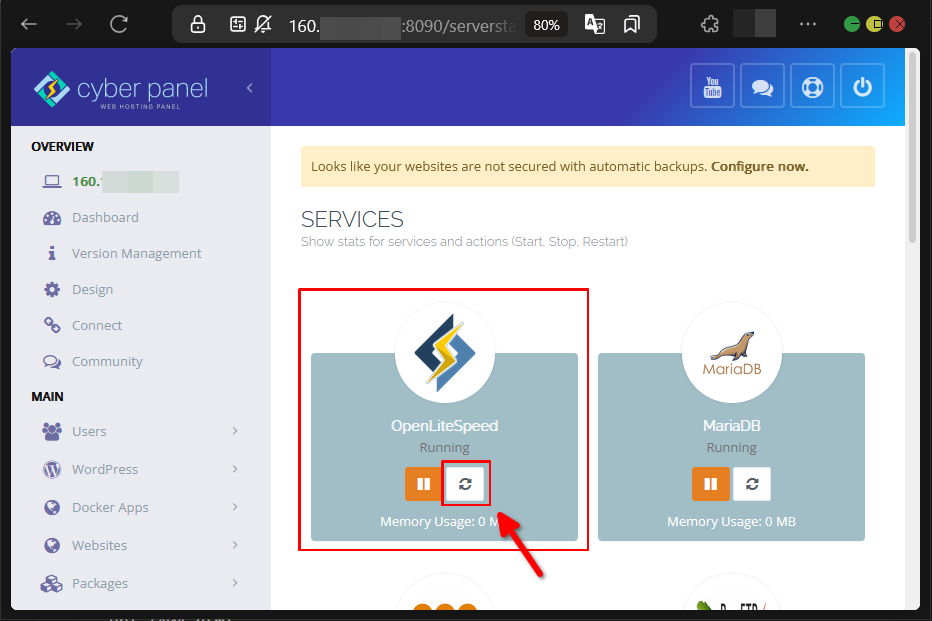Image resolution: width=932 pixels, height=621 pixels.
Task: Click the Configure now link
Action: tap(760, 166)
